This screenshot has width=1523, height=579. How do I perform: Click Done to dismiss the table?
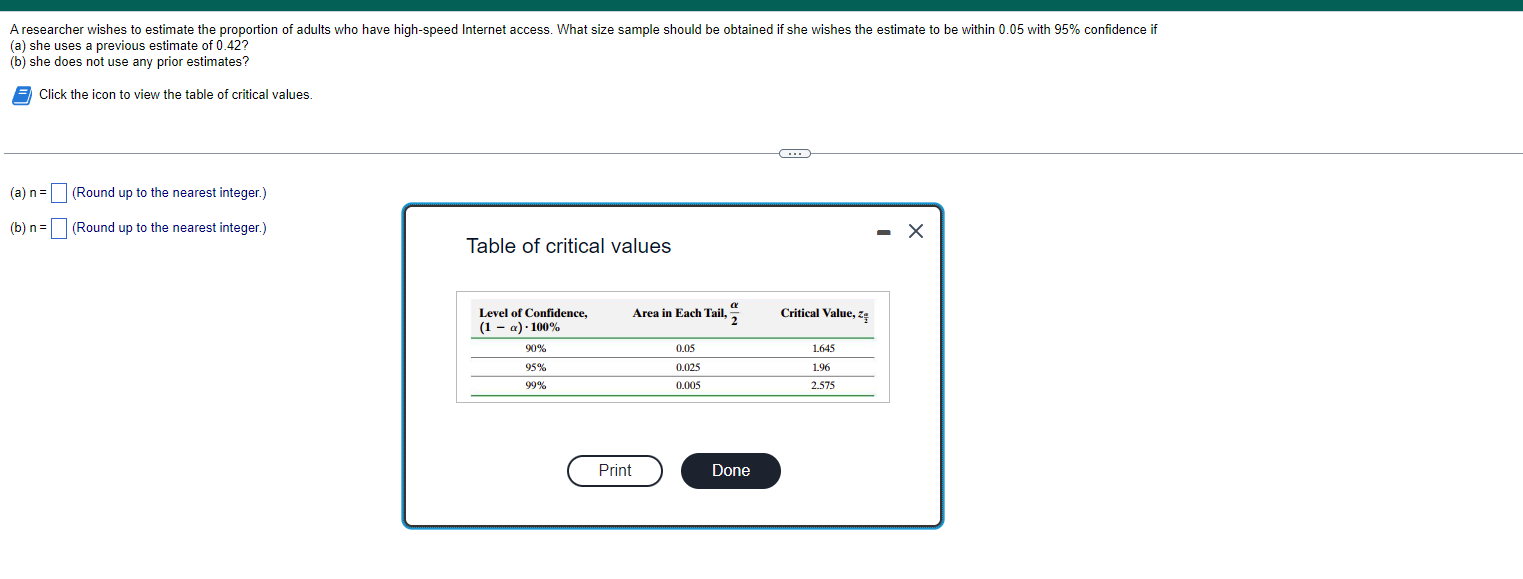[731, 471]
